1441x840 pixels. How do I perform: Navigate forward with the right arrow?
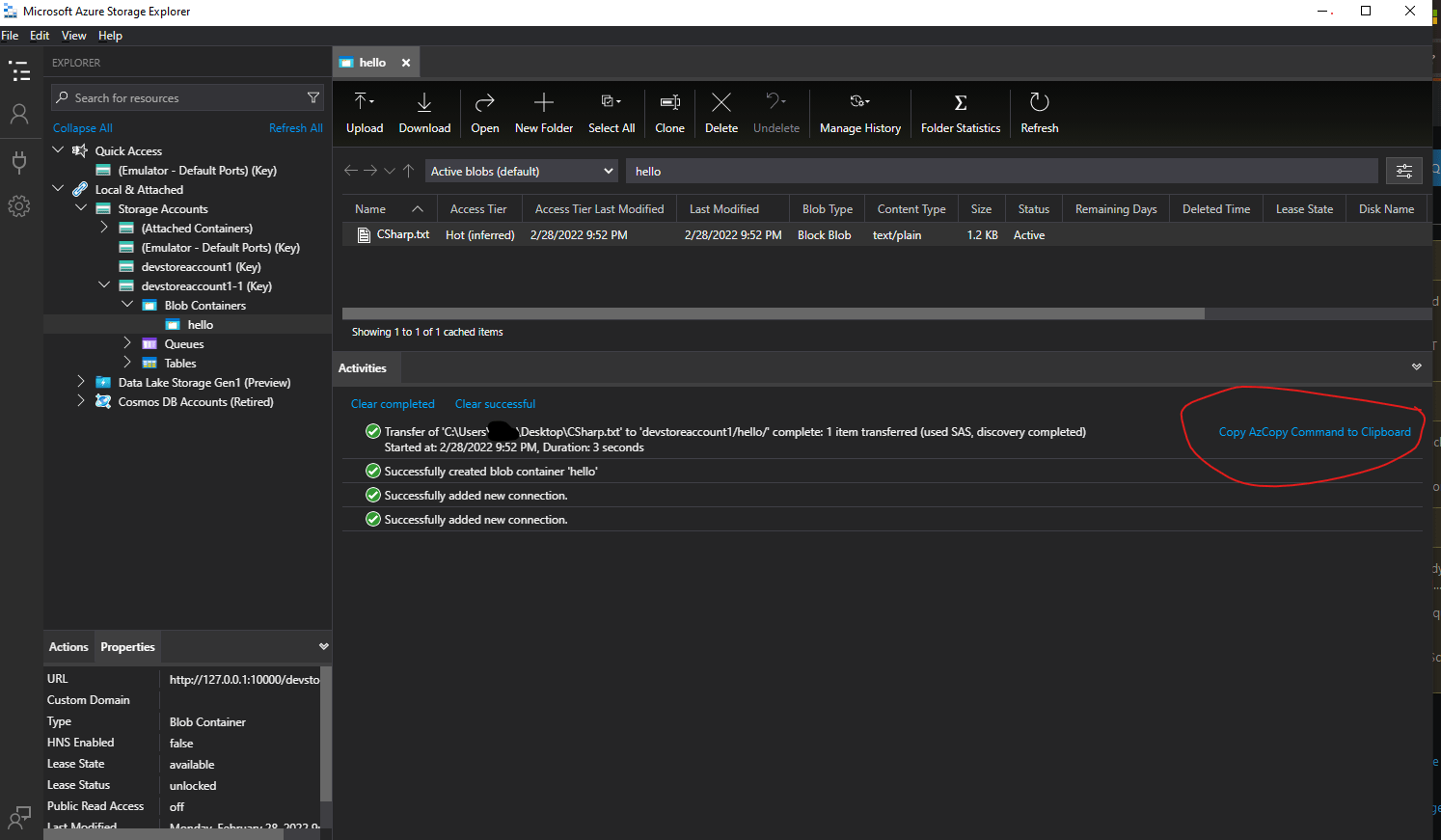pyautogui.click(x=370, y=171)
